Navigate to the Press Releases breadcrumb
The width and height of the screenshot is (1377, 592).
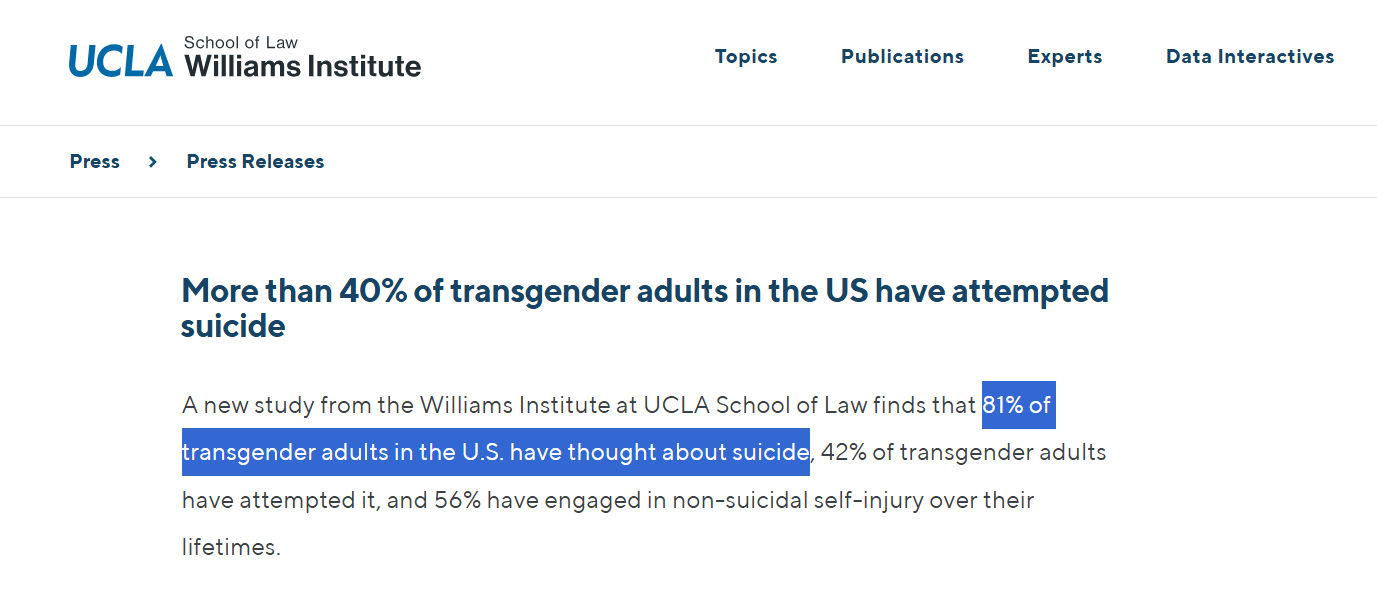255,161
